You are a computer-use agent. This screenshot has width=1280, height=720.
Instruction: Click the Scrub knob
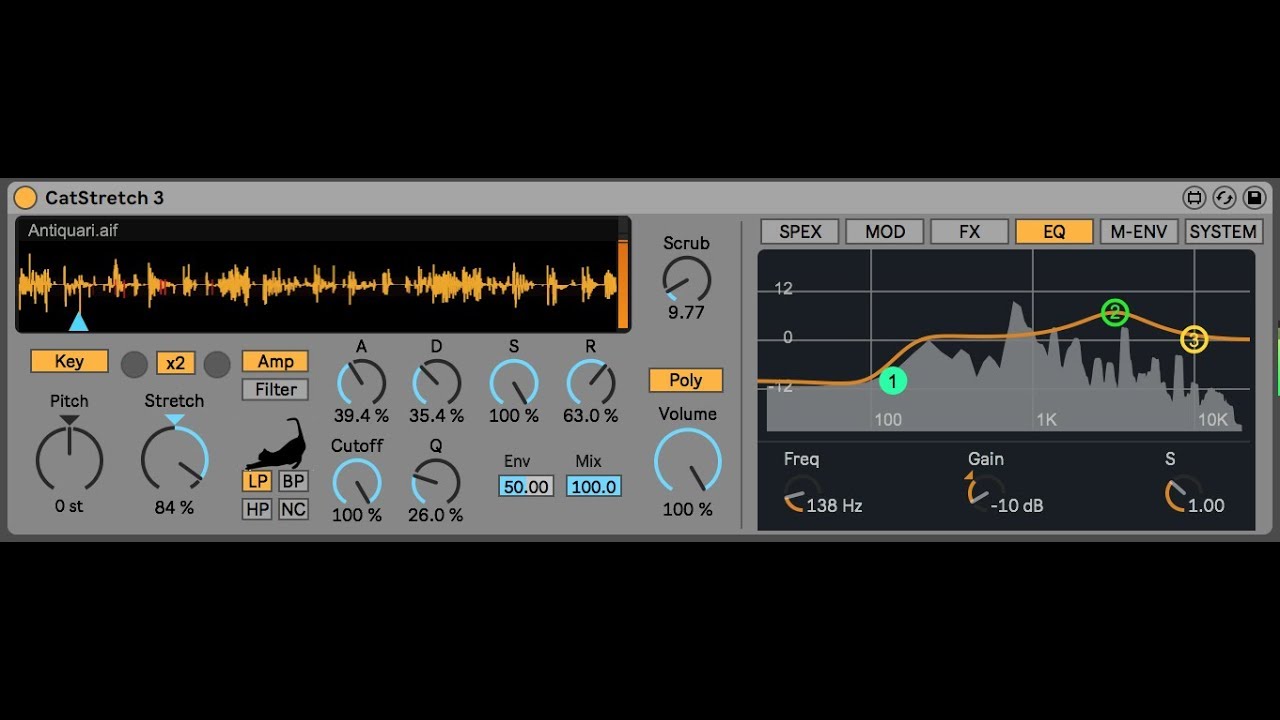[687, 279]
